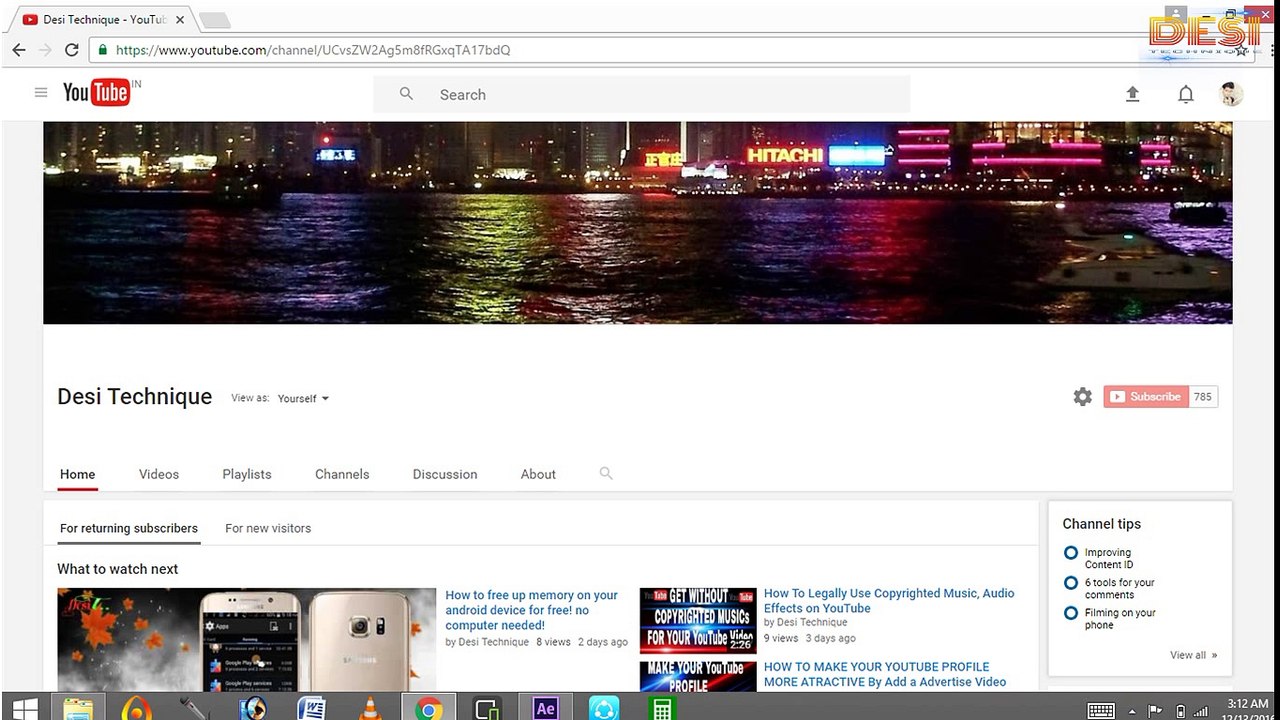Open the video upload icon
The image size is (1280, 720).
click(1133, 94)
